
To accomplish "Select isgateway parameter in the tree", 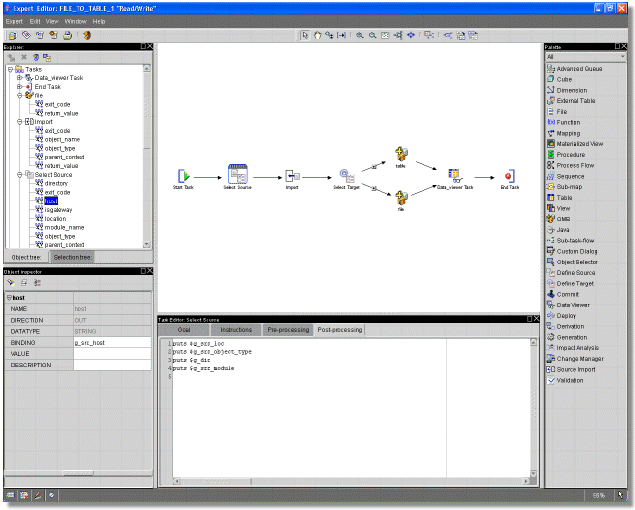I will 58,210.
